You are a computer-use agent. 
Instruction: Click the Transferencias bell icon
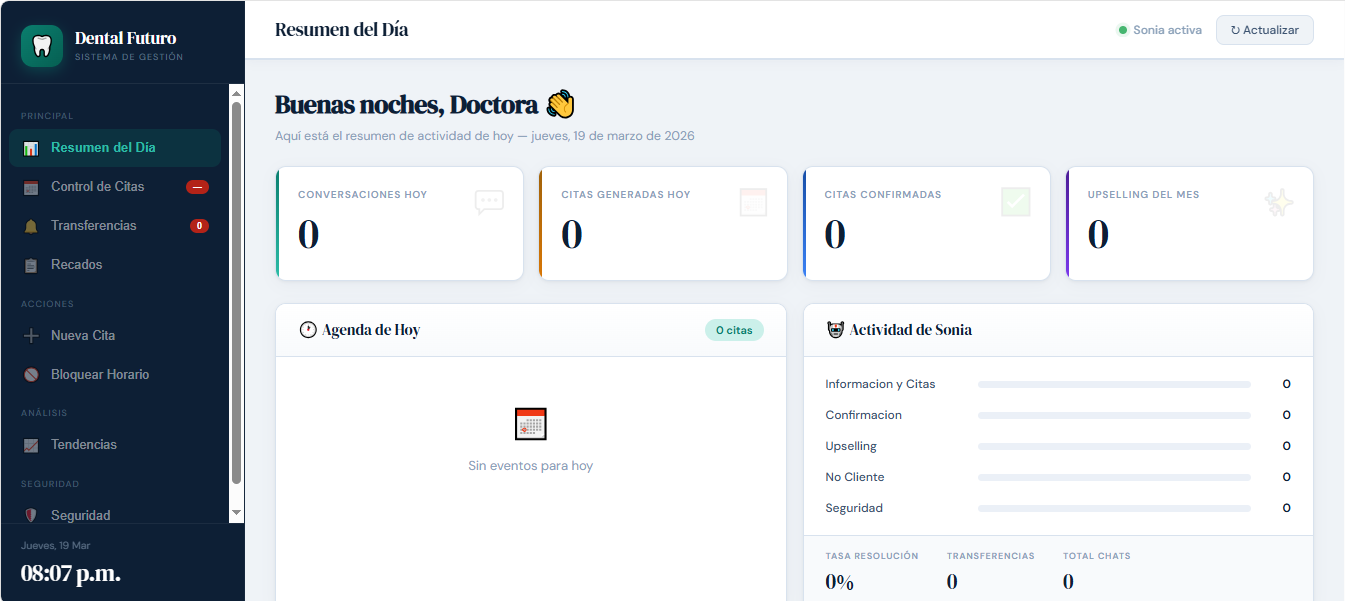[x=31, y=226]
